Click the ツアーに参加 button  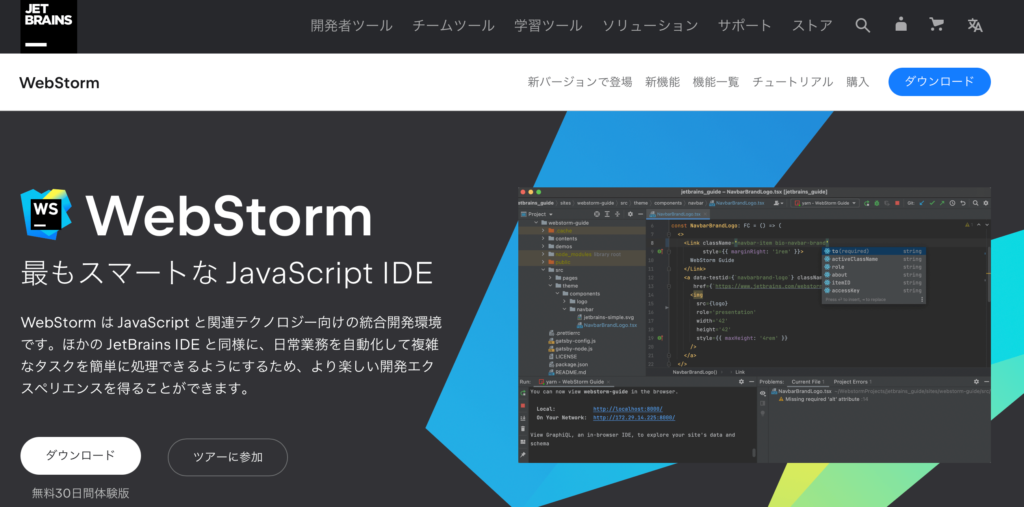pyautogui.click(x=228, y=457)
